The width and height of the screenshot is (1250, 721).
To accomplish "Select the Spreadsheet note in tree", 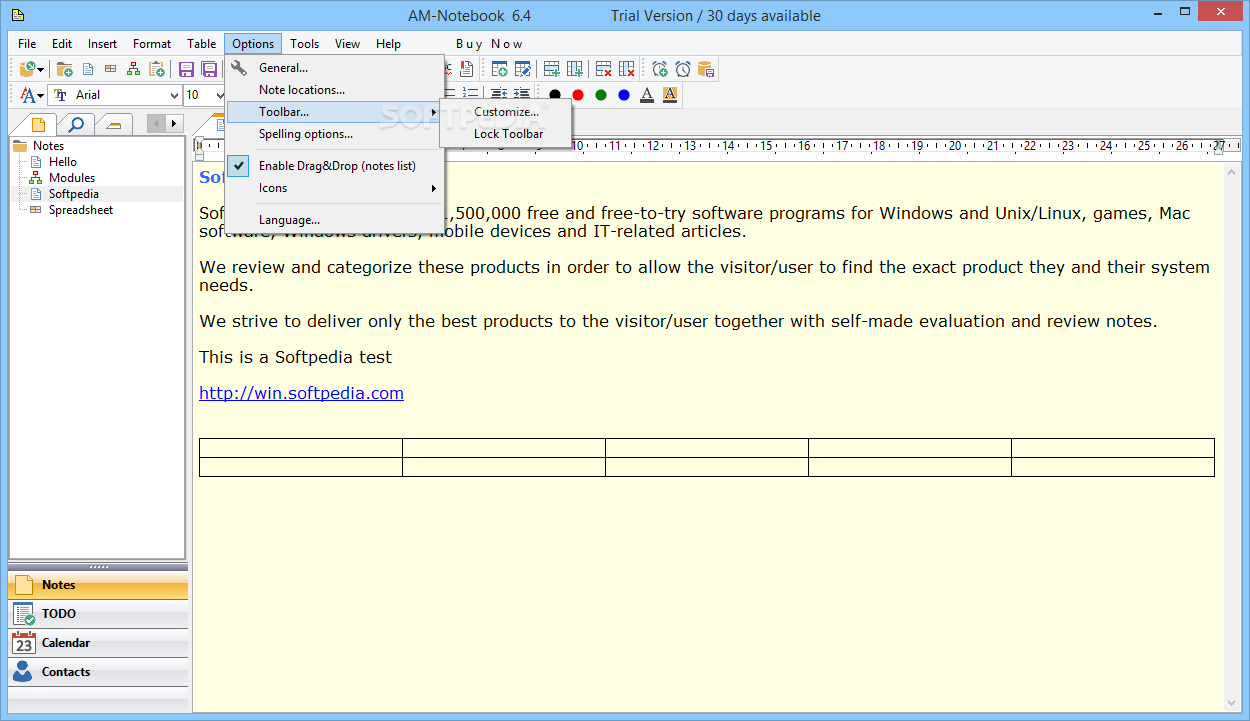I will click(81, 210).
